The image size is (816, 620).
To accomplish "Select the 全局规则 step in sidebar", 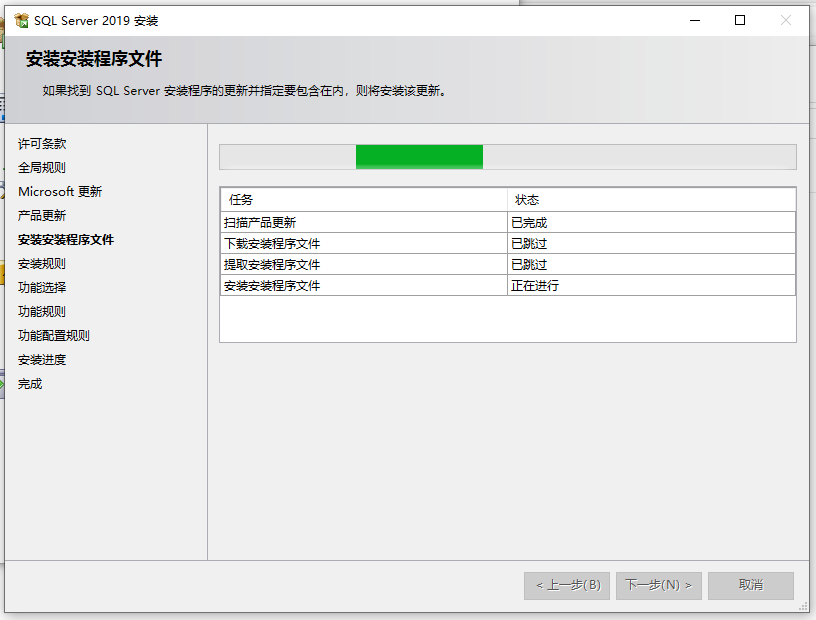I will (42, 168).
